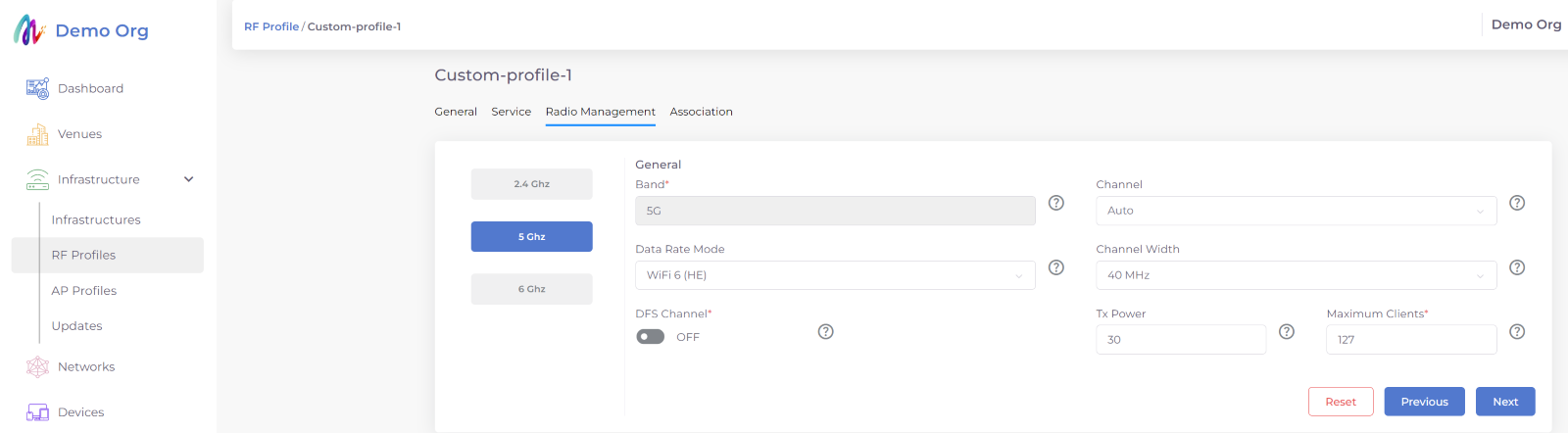Collapse the Infrastructure menu chevron
The image size is (1568, 433).
[x=189, y=179]
